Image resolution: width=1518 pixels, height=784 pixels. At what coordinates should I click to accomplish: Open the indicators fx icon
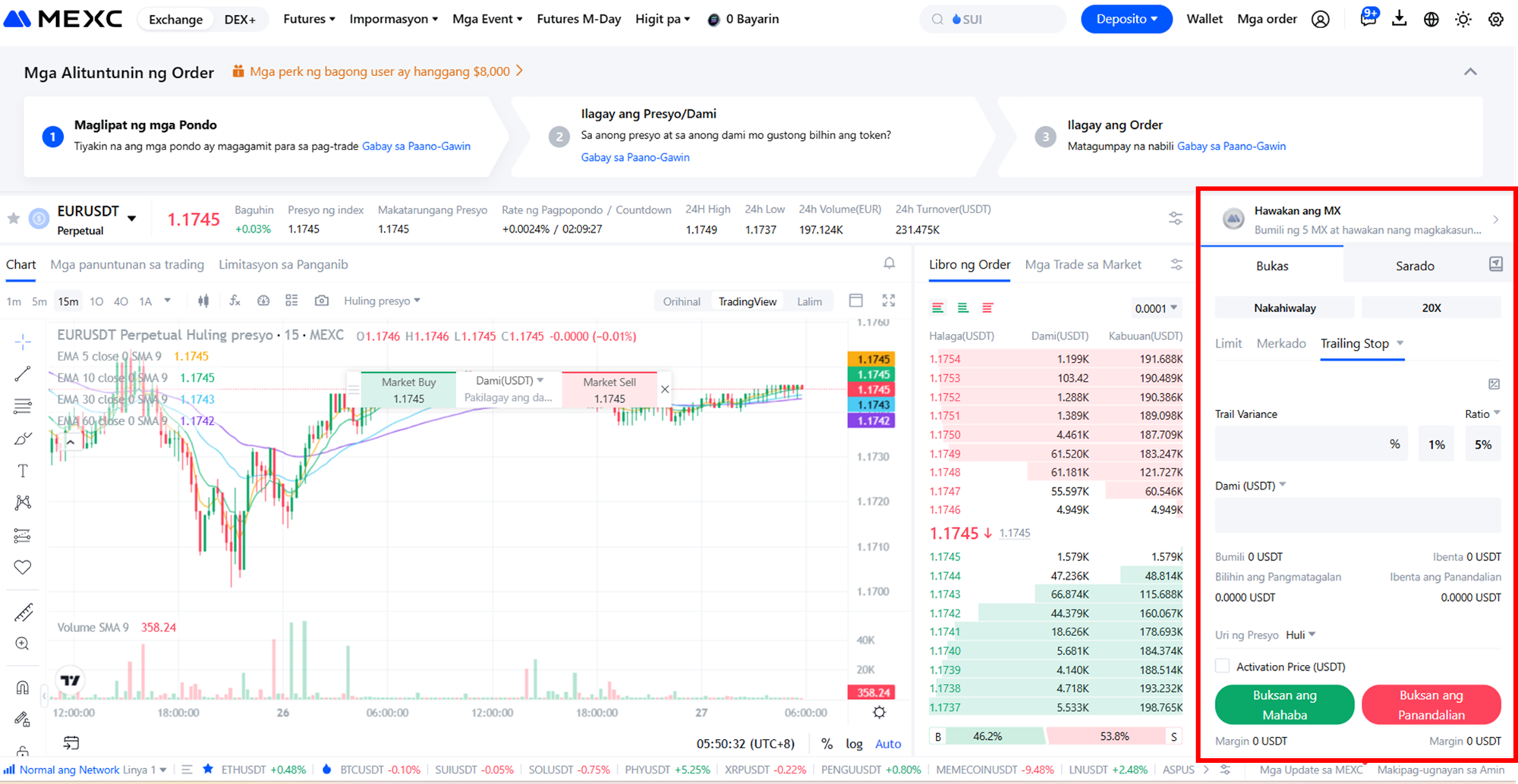(235, 301)
